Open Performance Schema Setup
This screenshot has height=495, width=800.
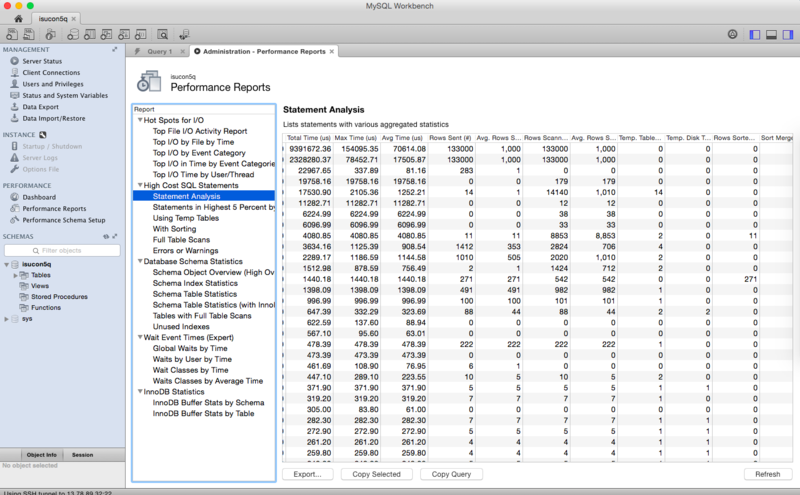coord(64,220)
